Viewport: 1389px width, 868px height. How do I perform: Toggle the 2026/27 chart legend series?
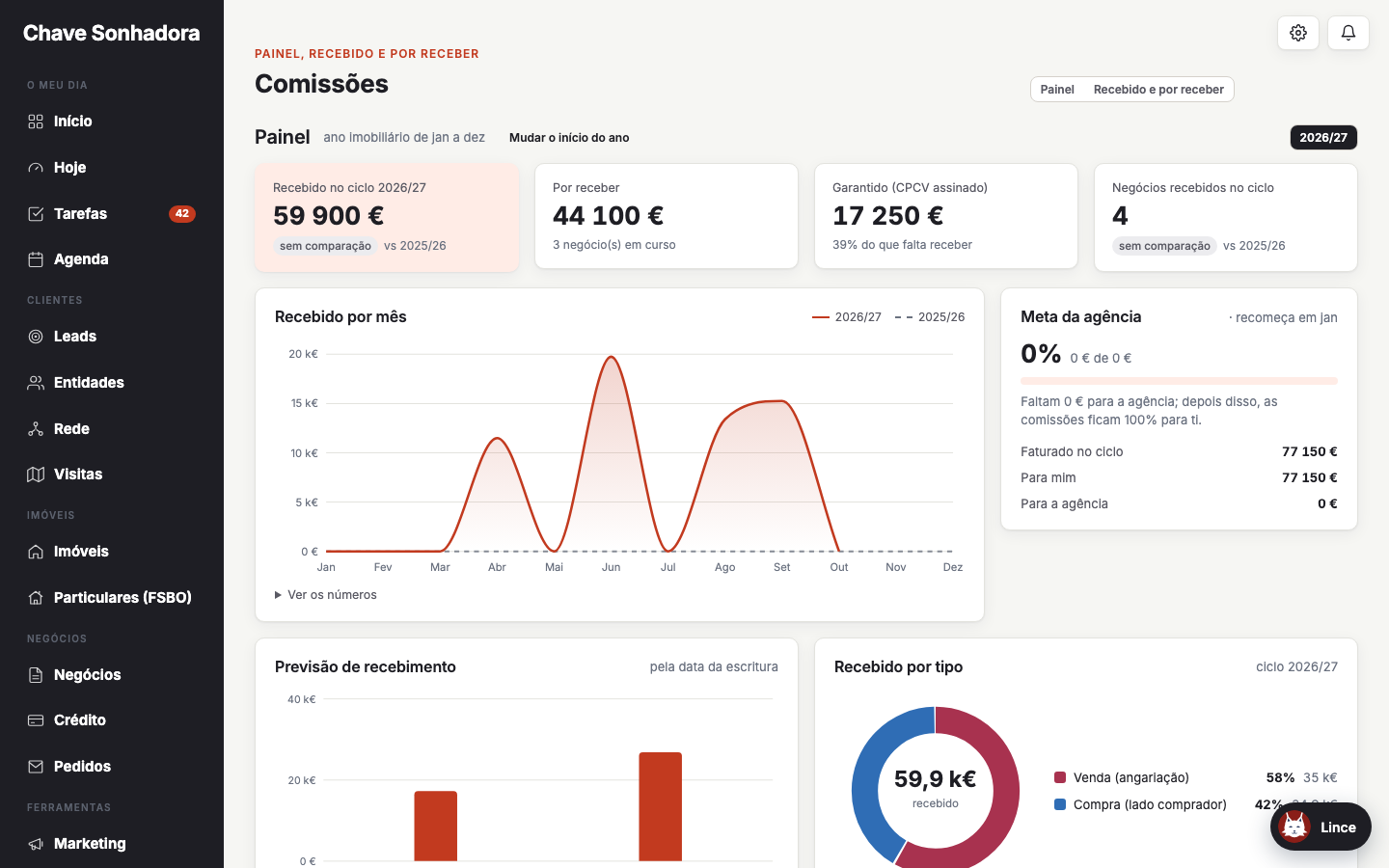tap(847, 317)
